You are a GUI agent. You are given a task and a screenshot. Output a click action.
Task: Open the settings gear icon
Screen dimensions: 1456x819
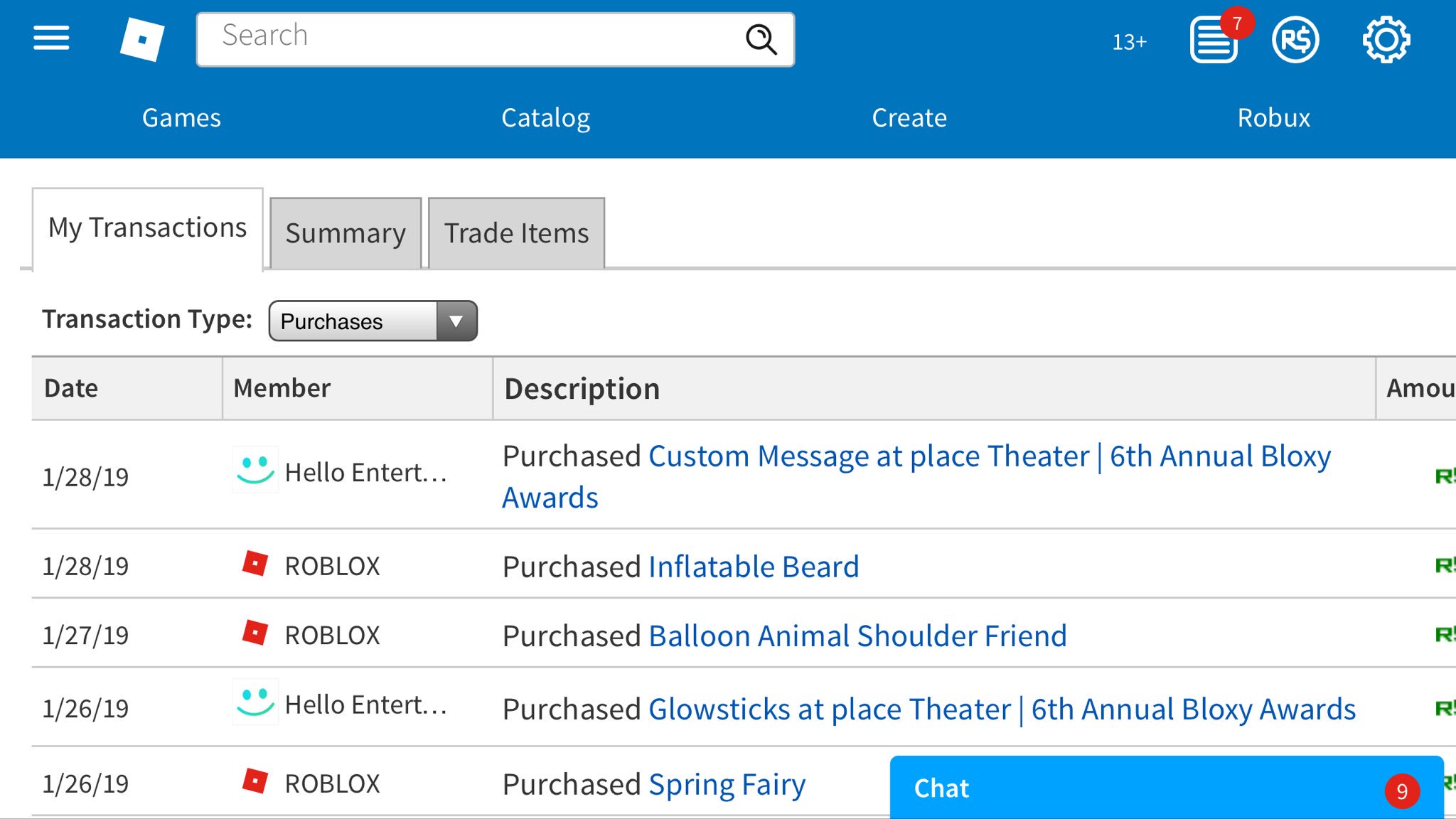tap(1386, 41)
